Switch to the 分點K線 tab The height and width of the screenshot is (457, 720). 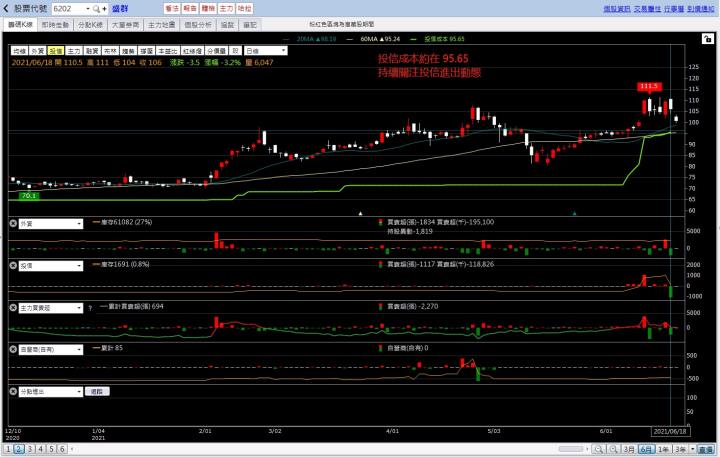click(x=90, y=25)
